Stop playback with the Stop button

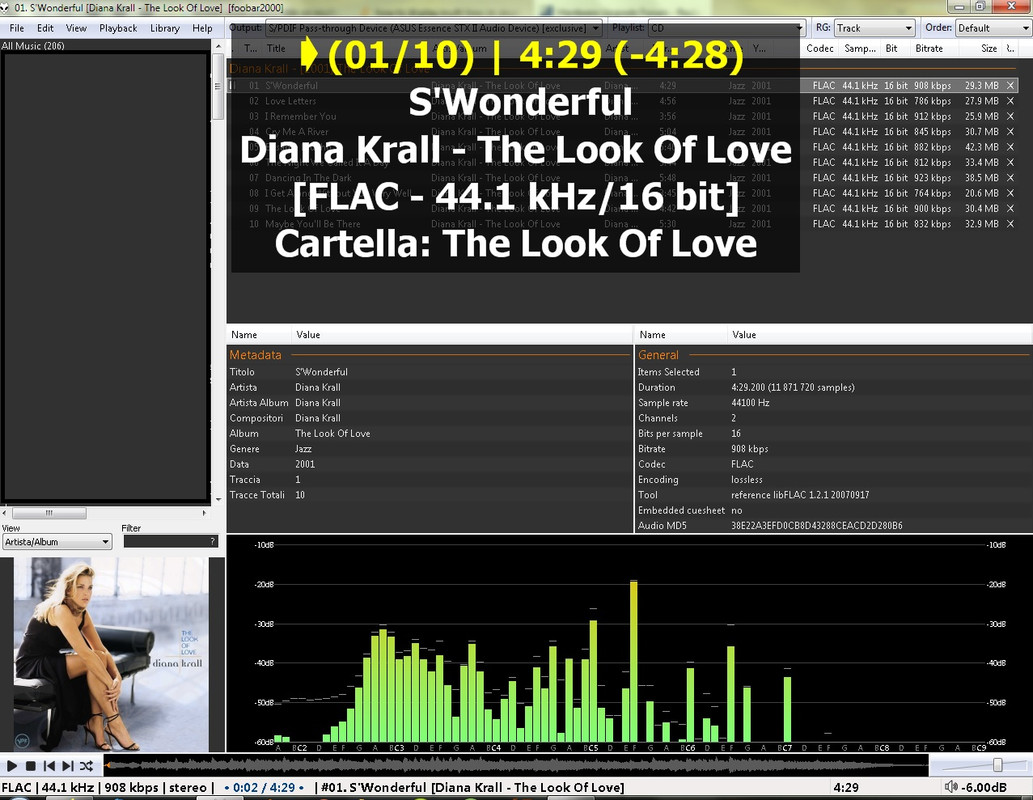pos(30,766)
